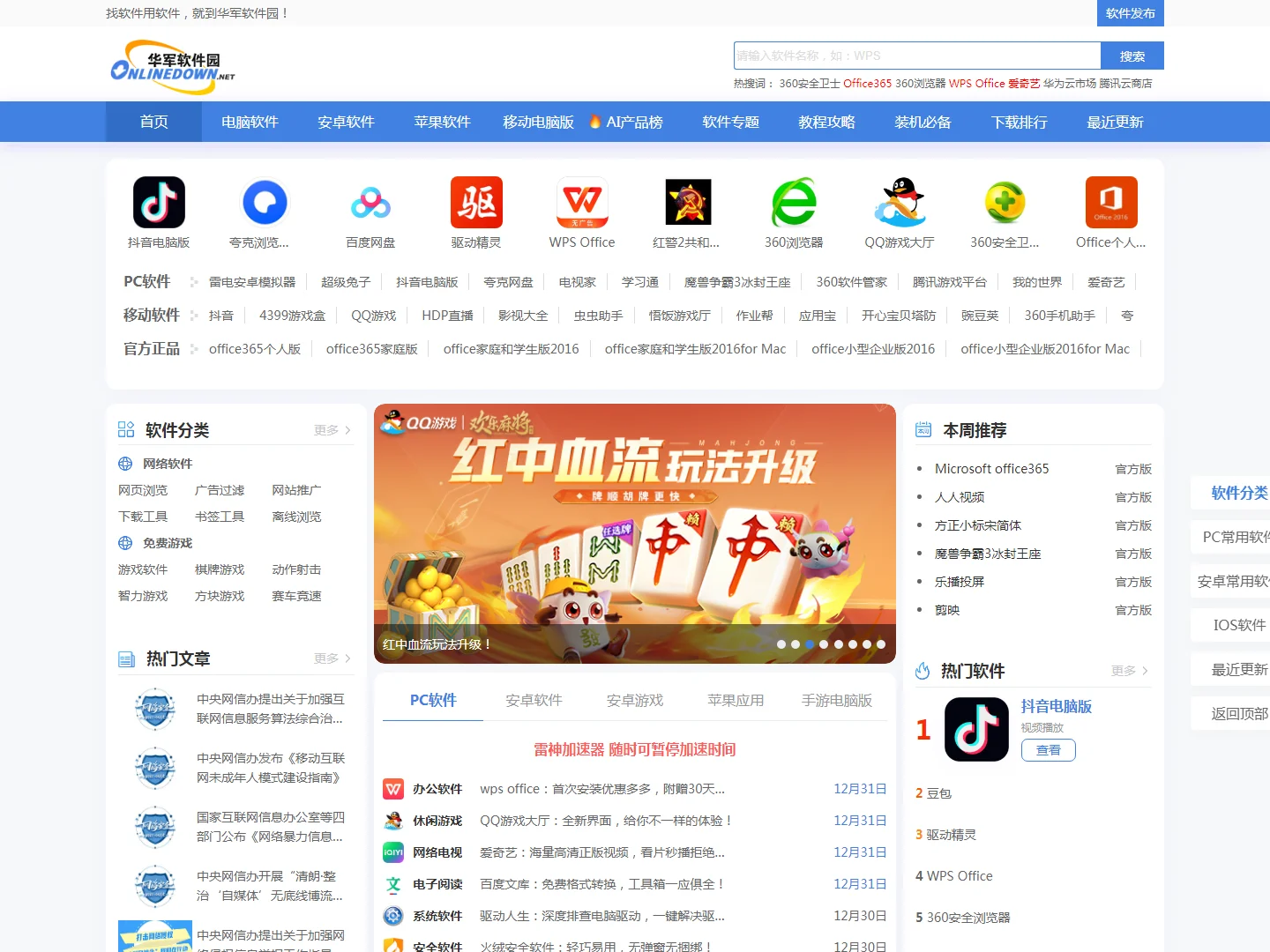Click the 红中血流玩法升级 banner image

point(635,533)
